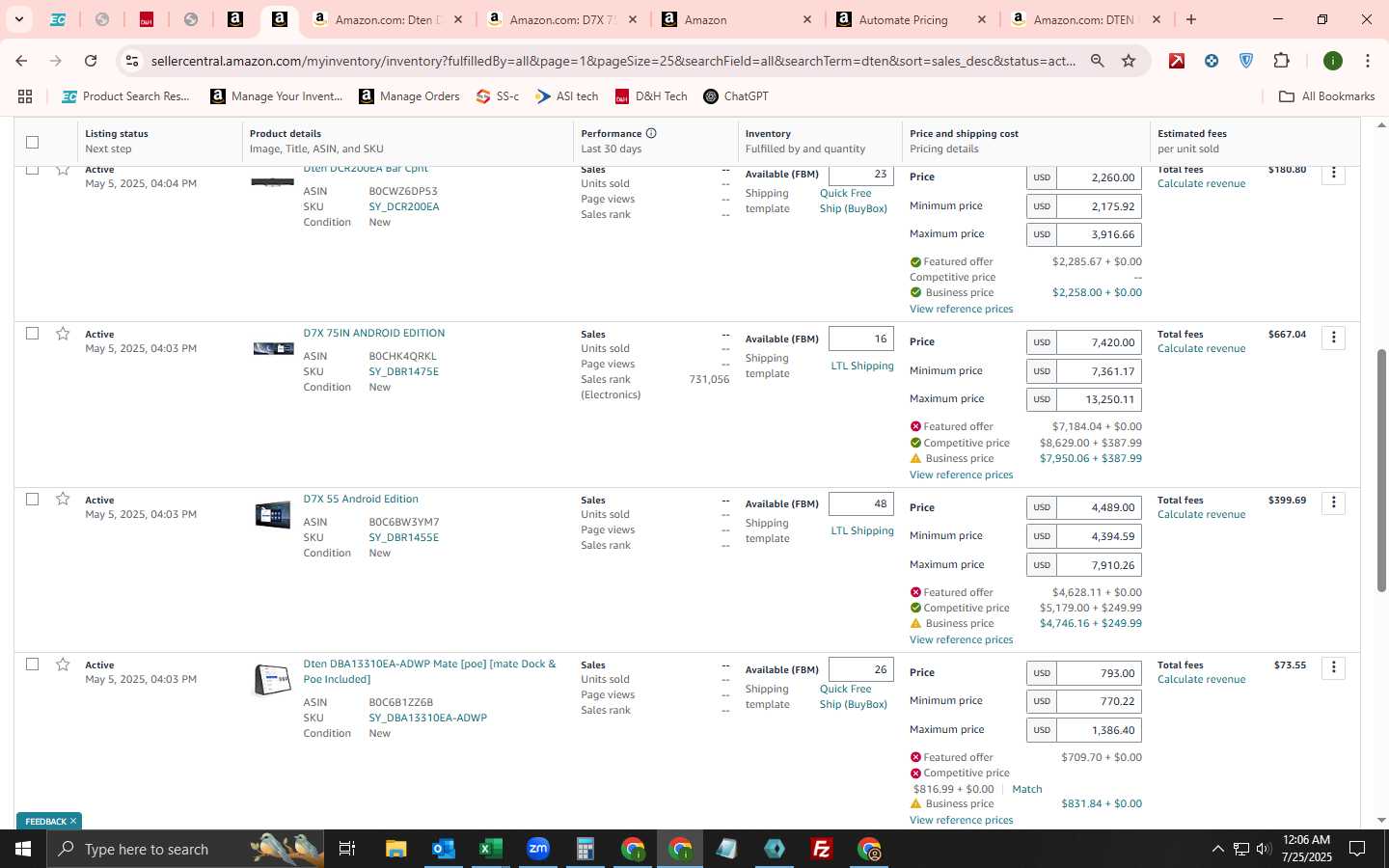The width and height of the screenshot is (1389, 868).
Task: Open the Bitwarden shield extension
Action: 1246,61
